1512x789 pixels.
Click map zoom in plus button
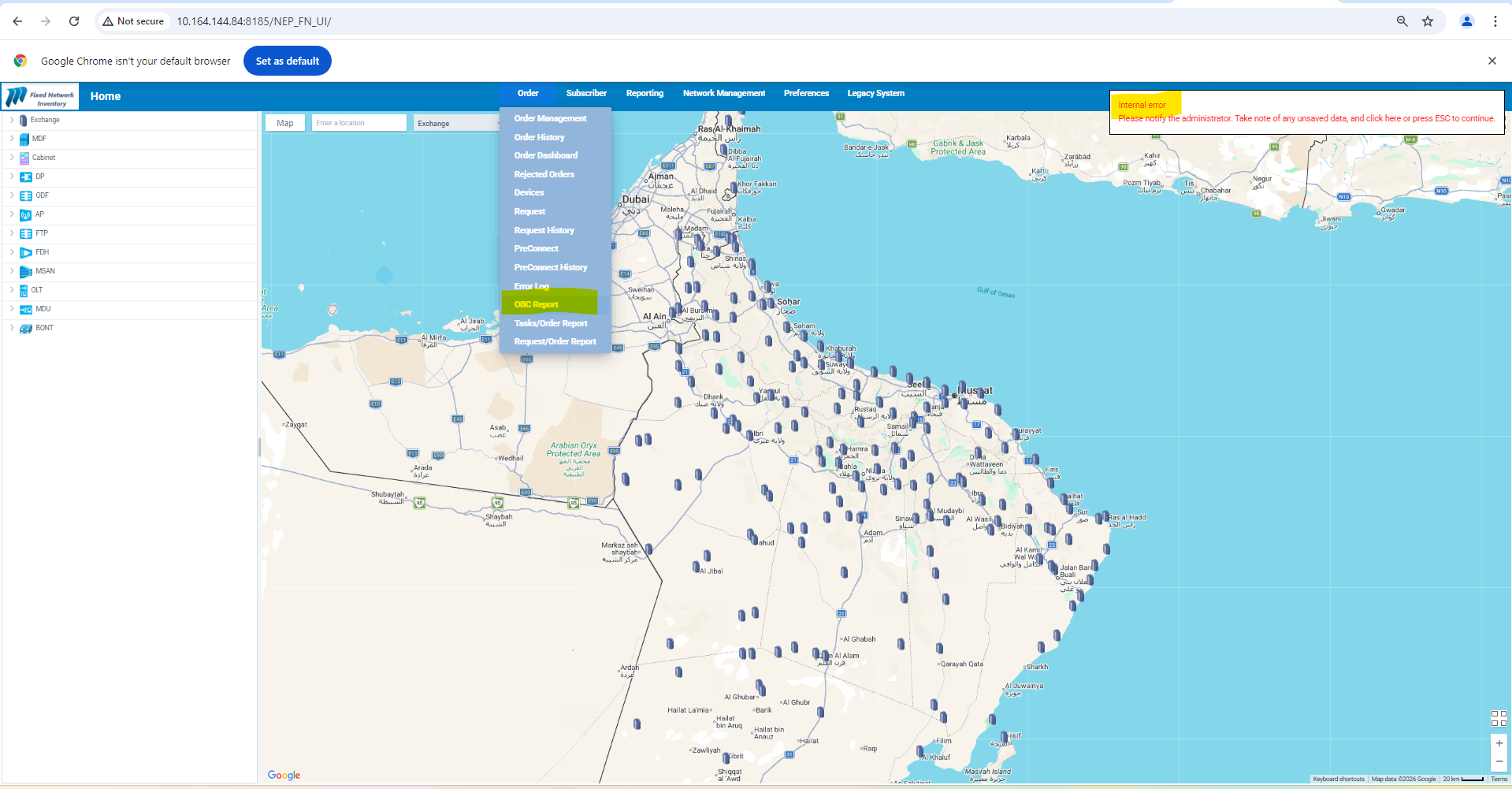(x=1499, y=743)
